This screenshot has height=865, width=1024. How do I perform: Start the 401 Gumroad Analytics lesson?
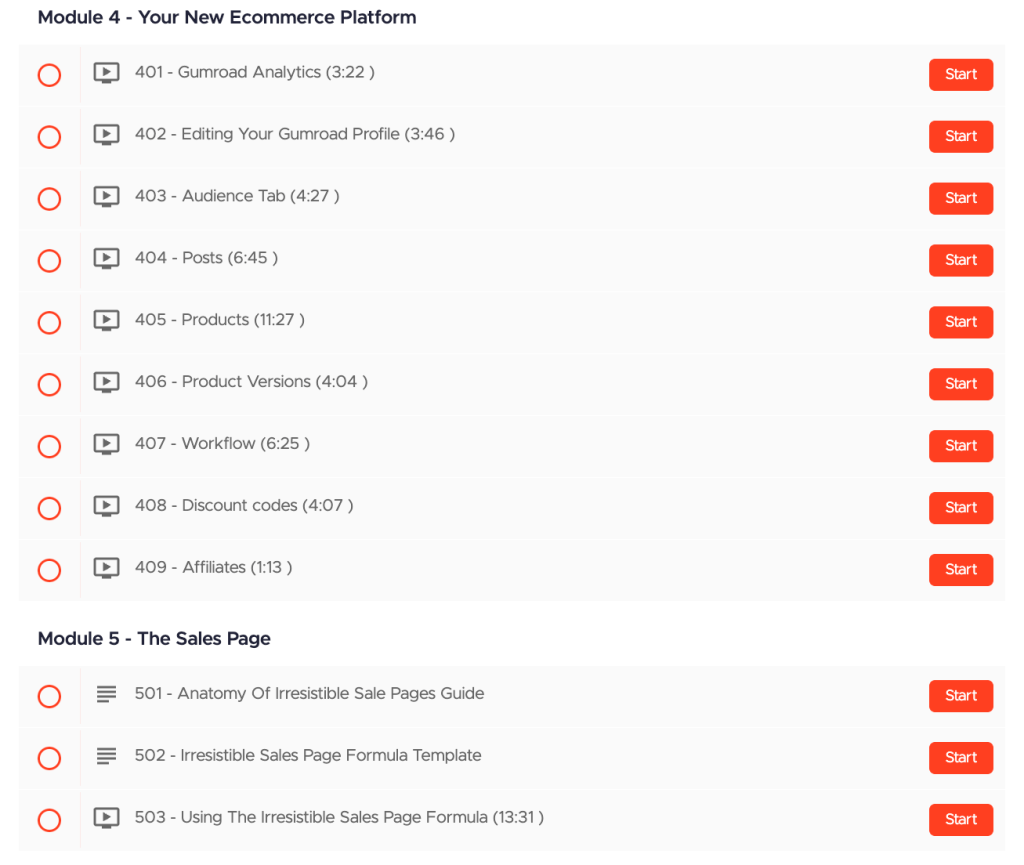coord(960,75)
